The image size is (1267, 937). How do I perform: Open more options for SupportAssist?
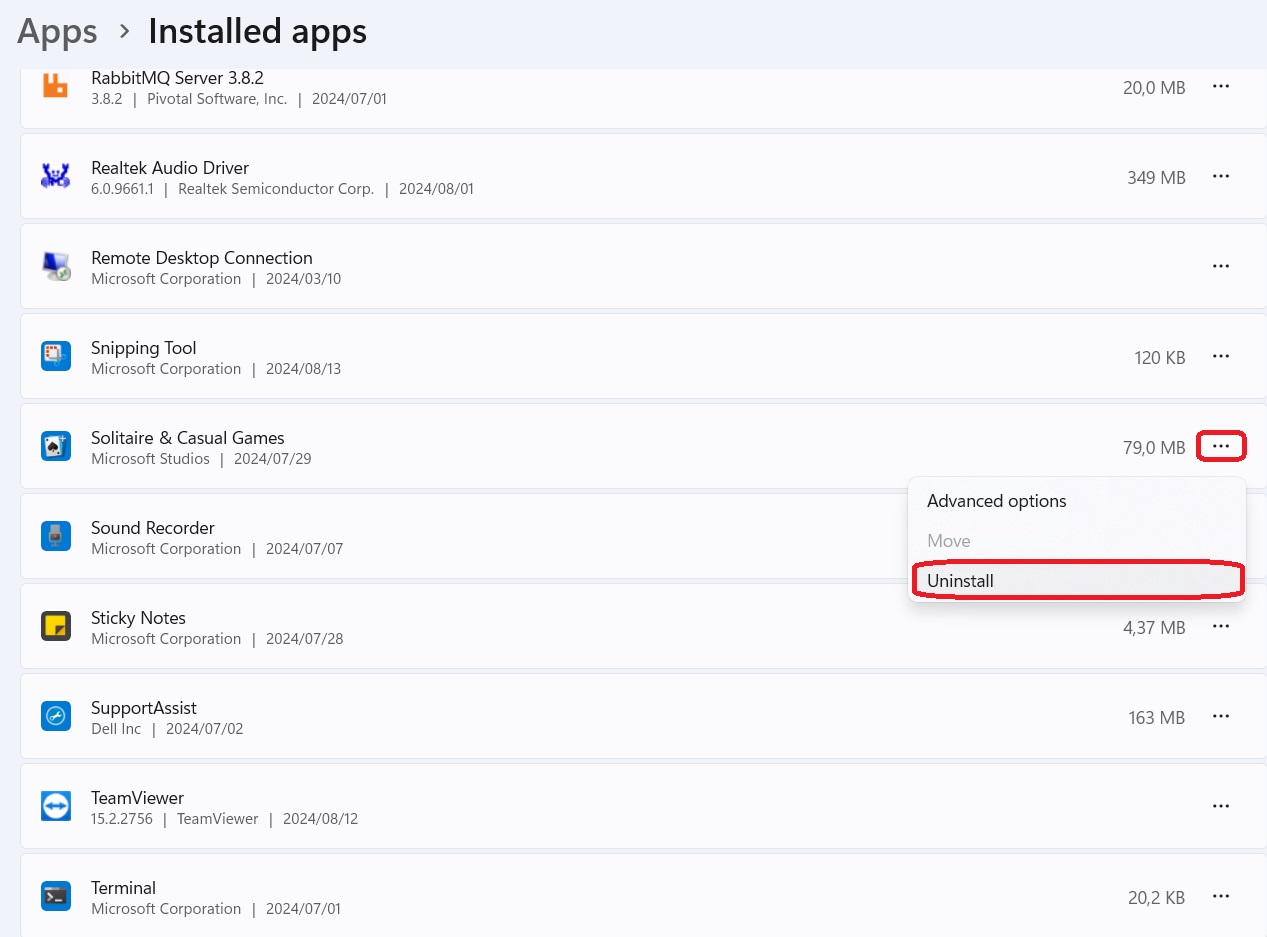click(x=1221, y=716)
